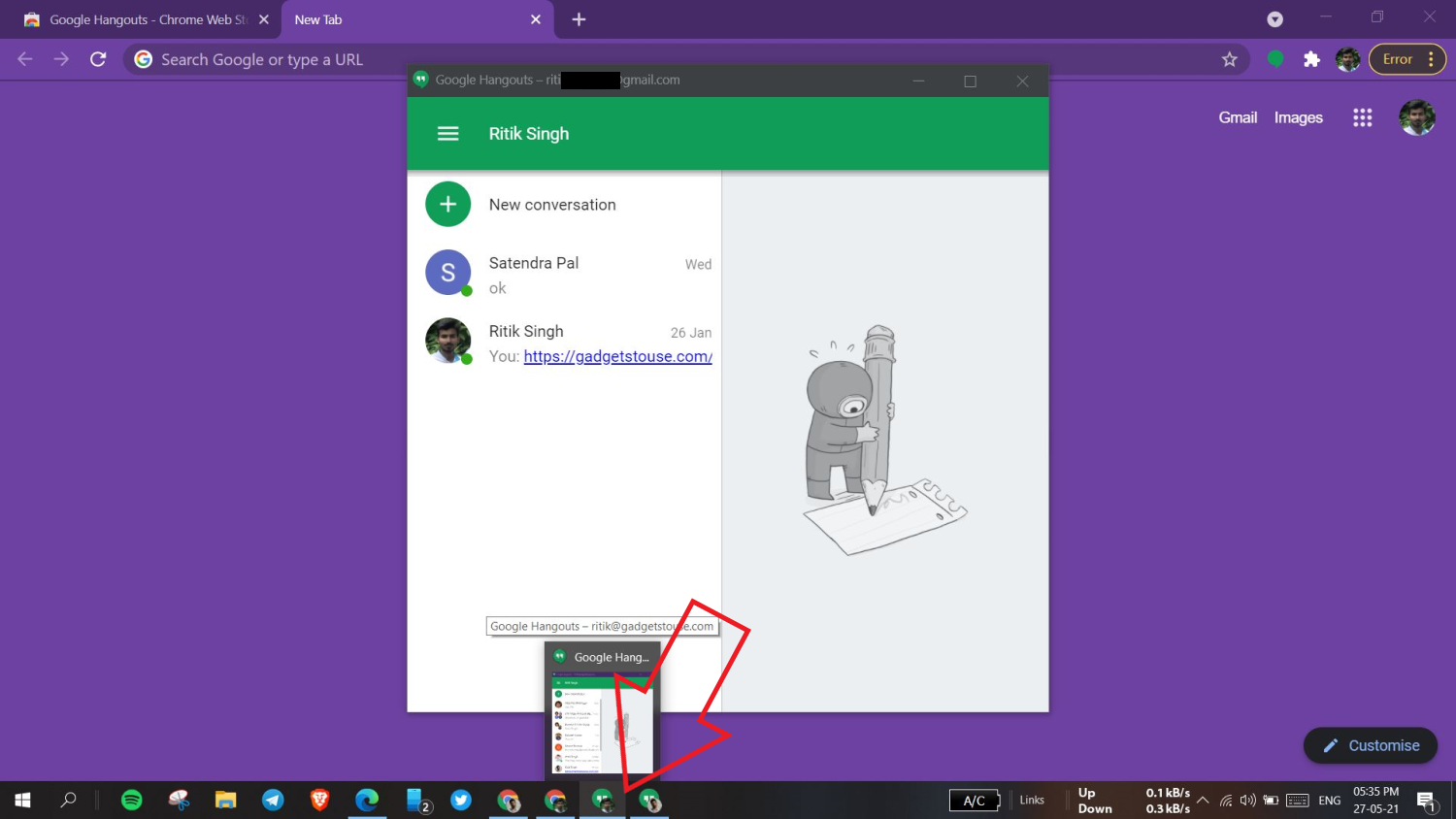Open the Action Center notifications icon

pos(1426,801)
